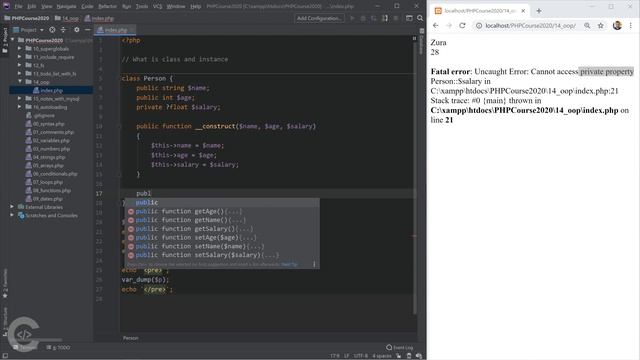Hide the Project panel with minus icon
The height and width of the screenshot is (360, 640).
(x=87, y=30)
